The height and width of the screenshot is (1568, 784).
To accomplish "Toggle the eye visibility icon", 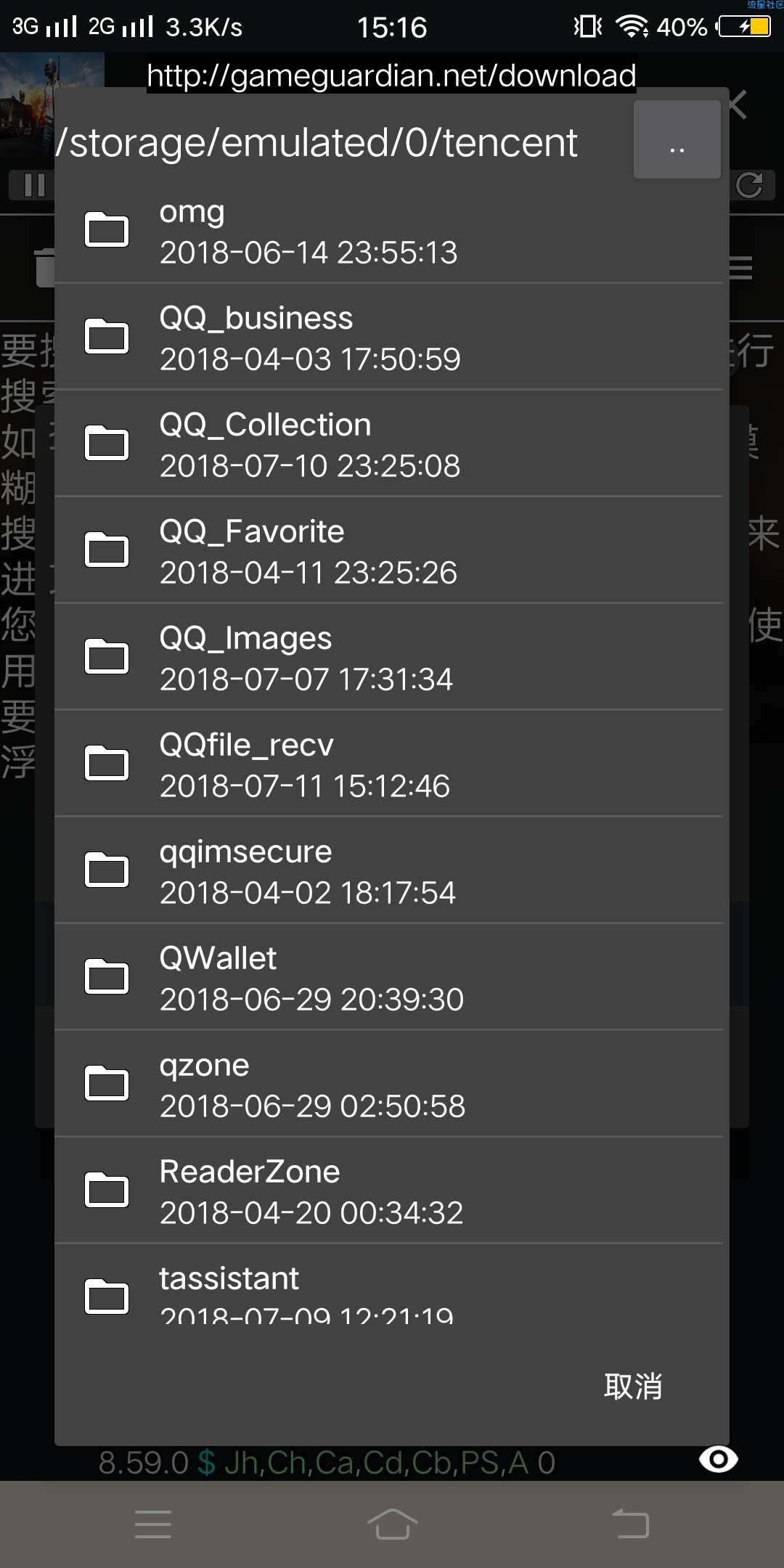I will (718, 1458).
